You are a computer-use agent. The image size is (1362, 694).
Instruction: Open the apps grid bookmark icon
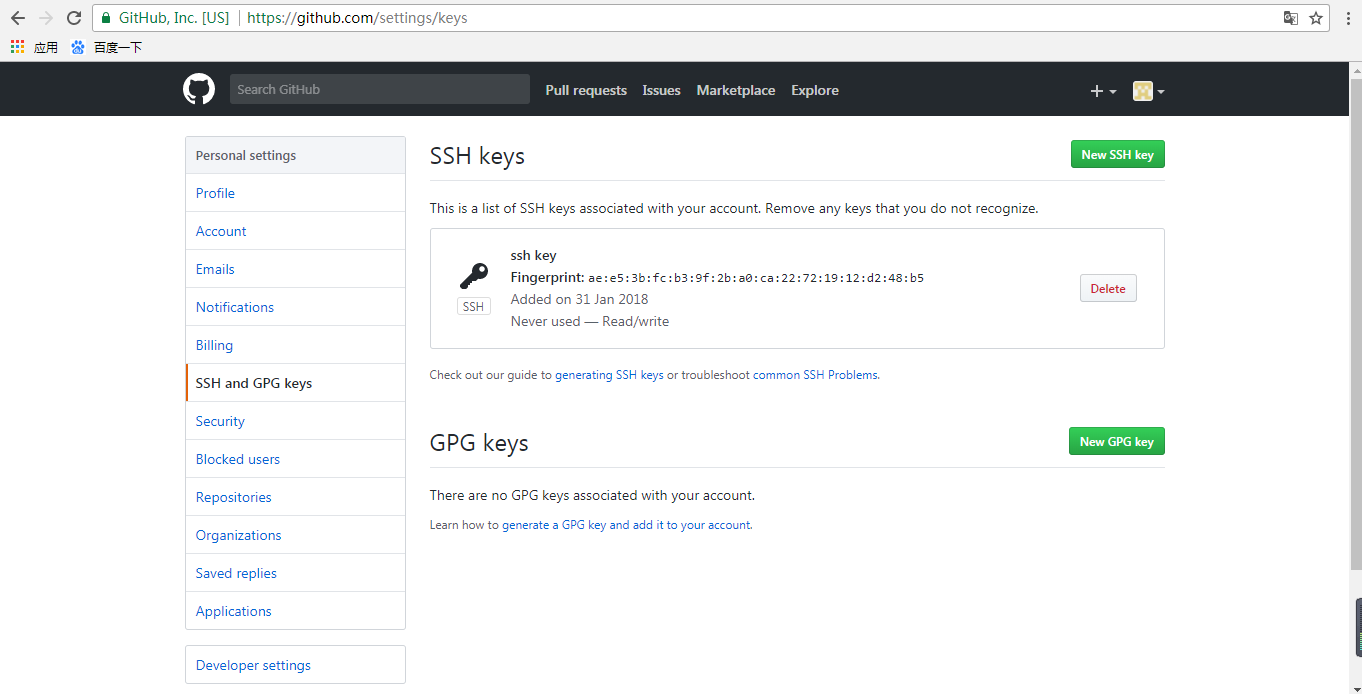point(17,46)
